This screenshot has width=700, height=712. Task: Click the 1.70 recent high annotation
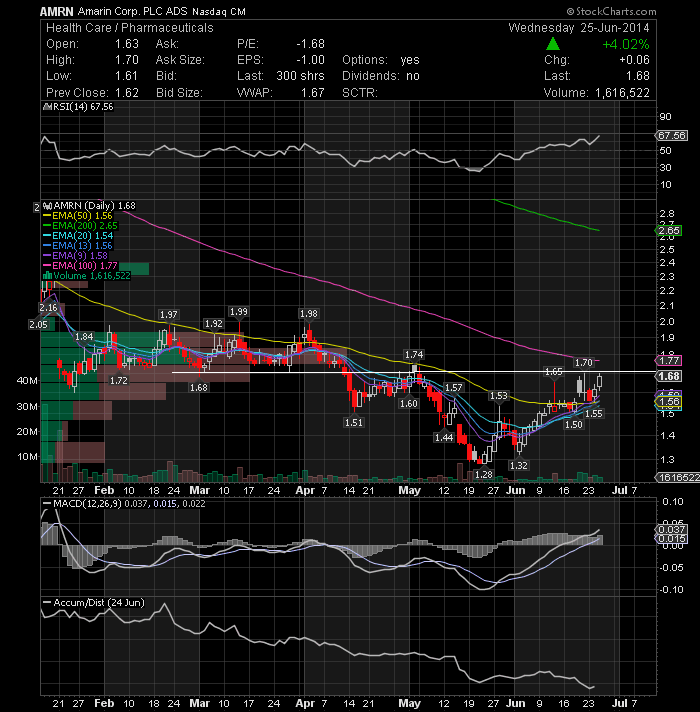click(584, 363)
